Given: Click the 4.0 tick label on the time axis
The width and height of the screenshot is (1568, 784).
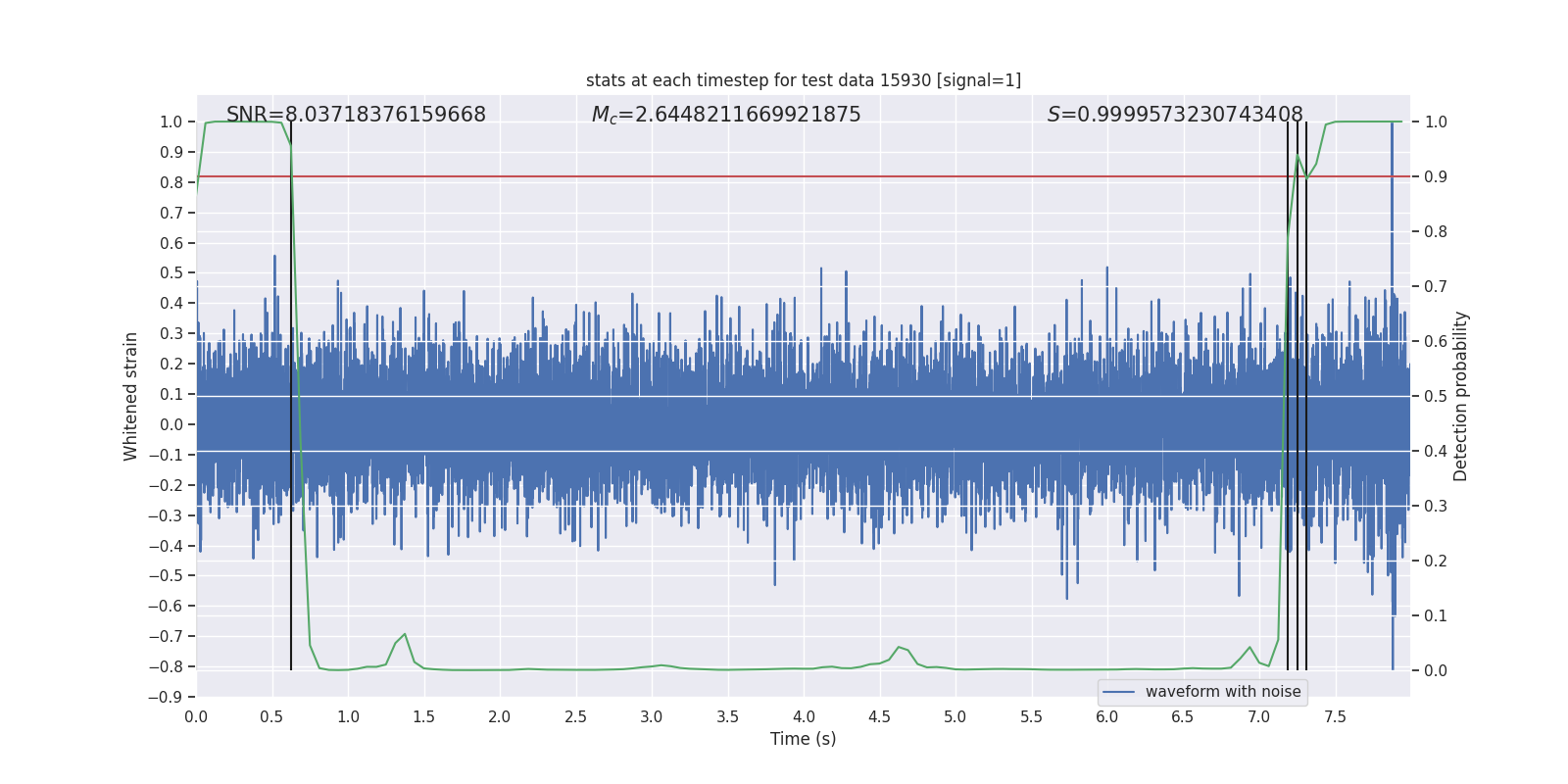Looking at the screenshot, I should [804, 716].
